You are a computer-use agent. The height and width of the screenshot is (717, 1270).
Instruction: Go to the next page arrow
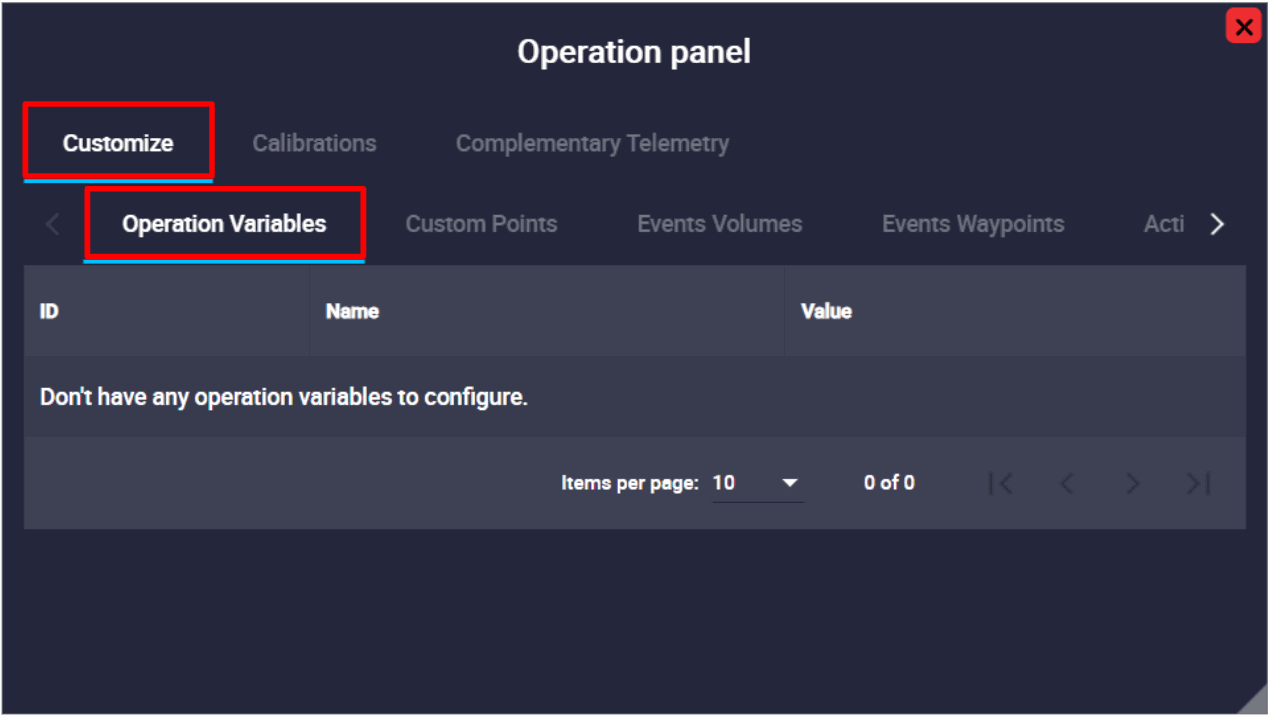[x=1132, y=484]
